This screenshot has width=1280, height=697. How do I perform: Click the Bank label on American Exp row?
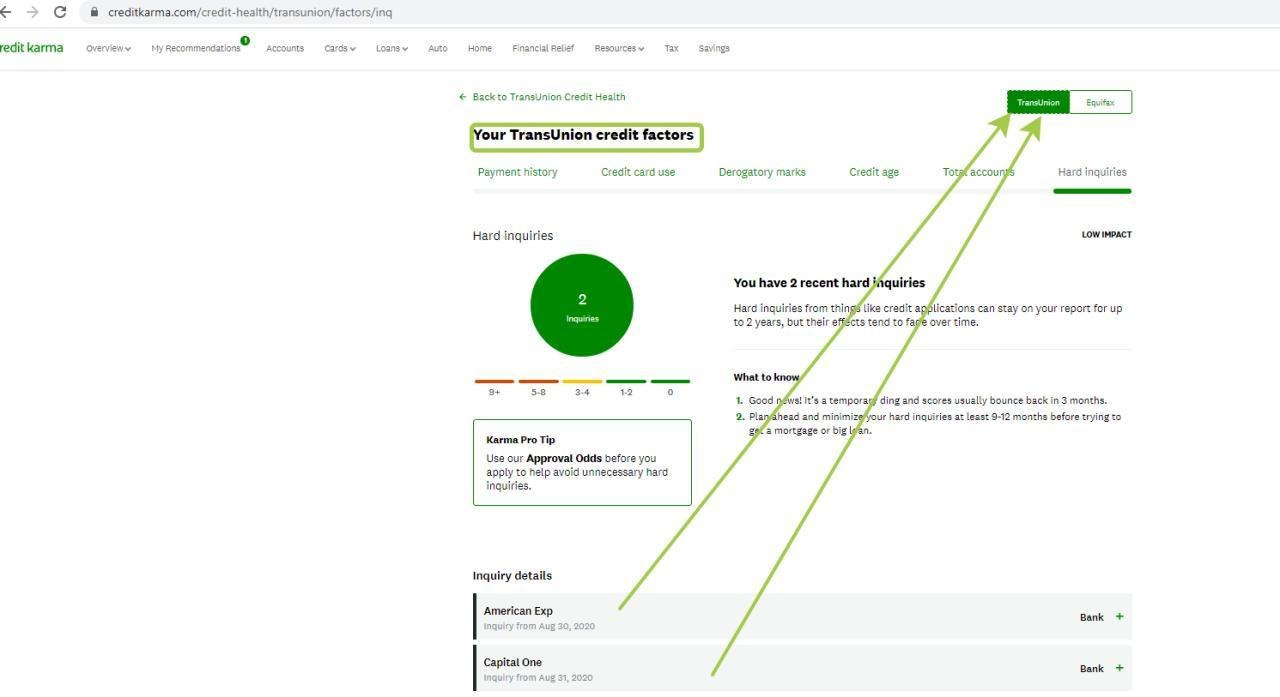point(1092,617)
